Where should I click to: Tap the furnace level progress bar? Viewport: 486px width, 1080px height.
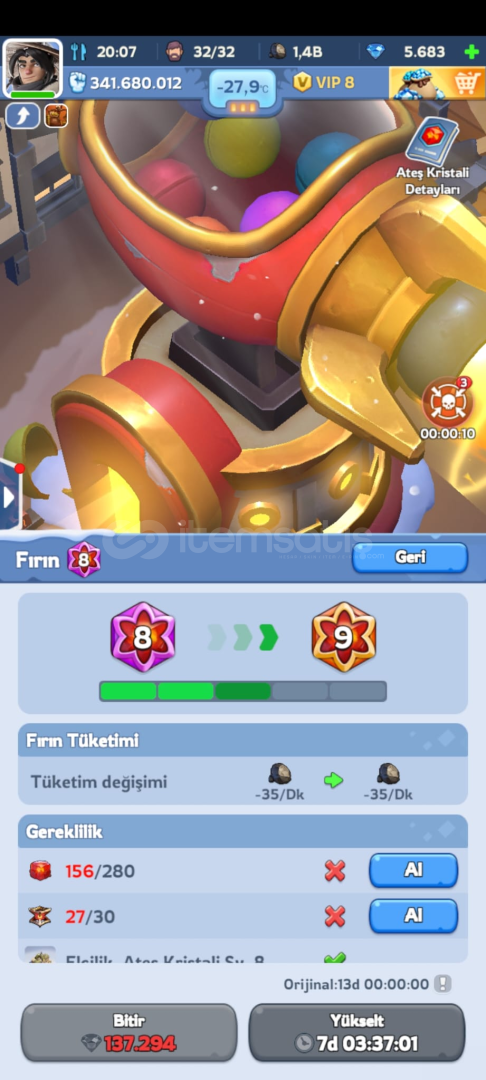pos(243,691)
